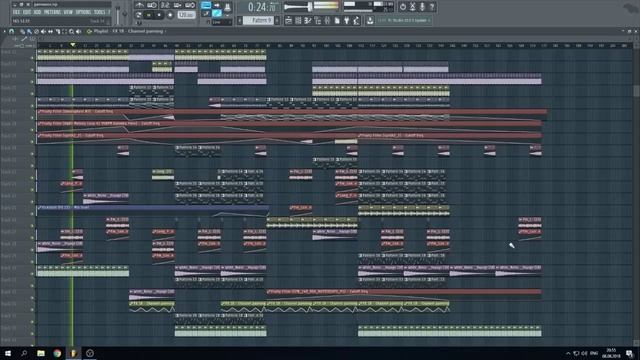Click the song time display
This screenshot has width=640, height=360.
[x=263, y=7]
